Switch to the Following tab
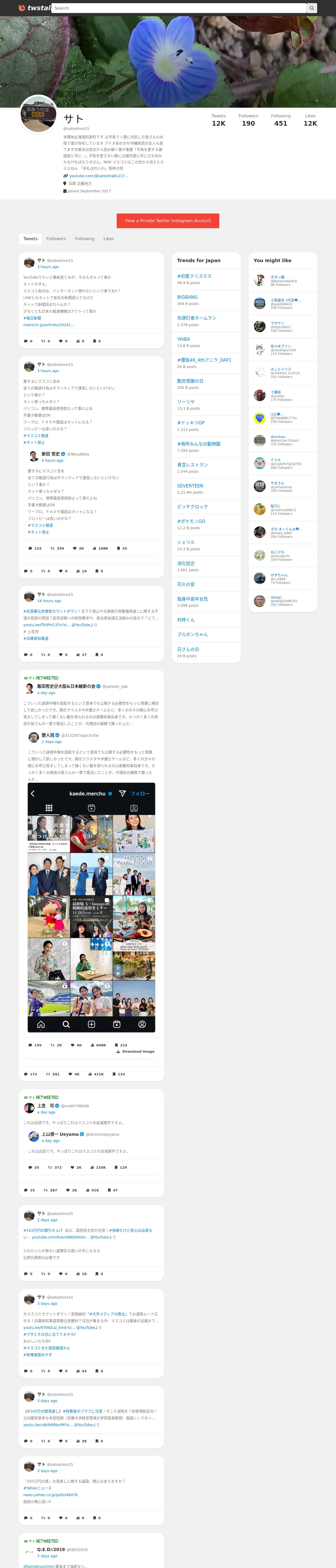 [x=85, y=239]
